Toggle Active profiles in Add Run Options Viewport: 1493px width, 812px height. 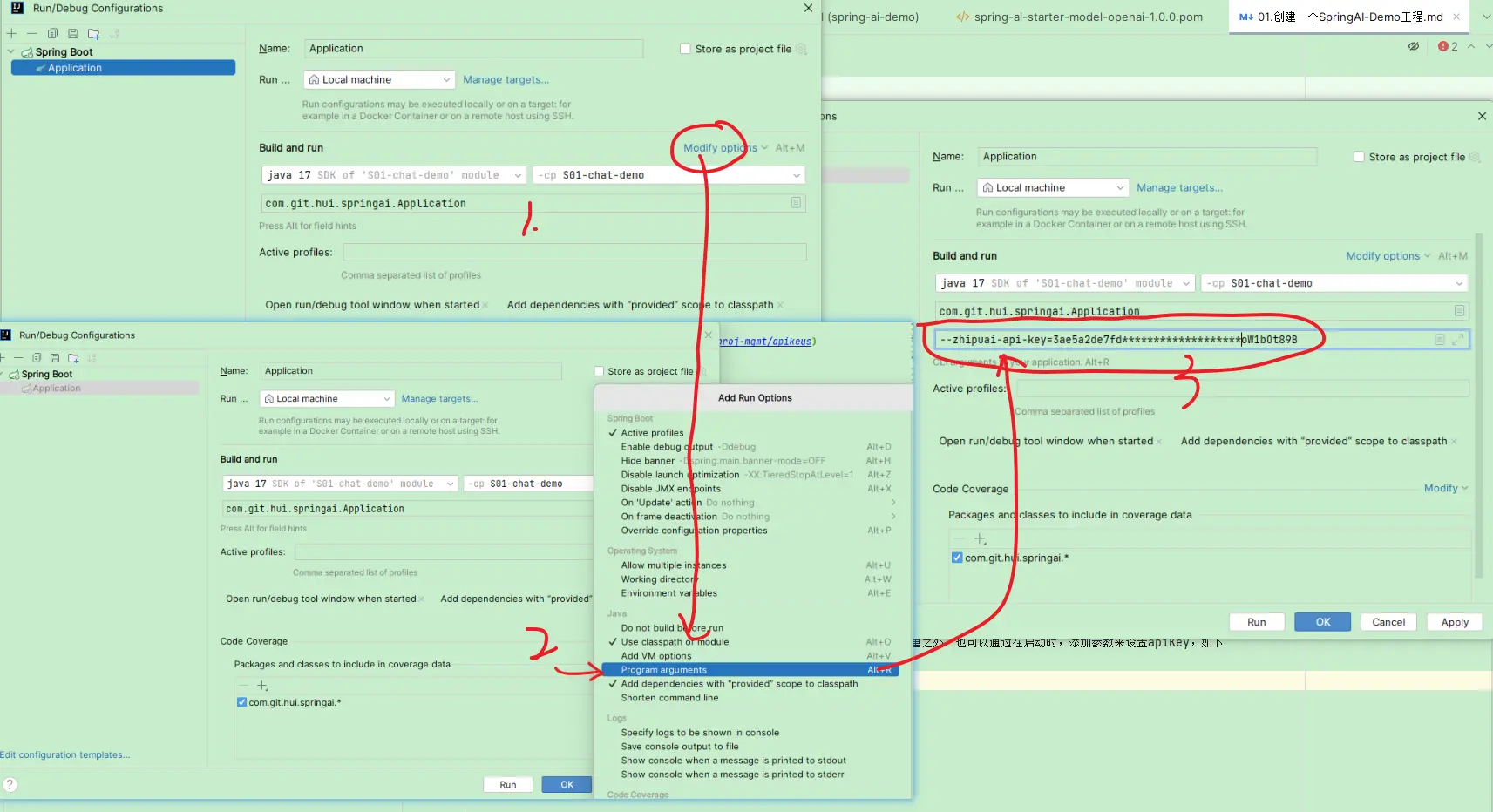[652, 433]
